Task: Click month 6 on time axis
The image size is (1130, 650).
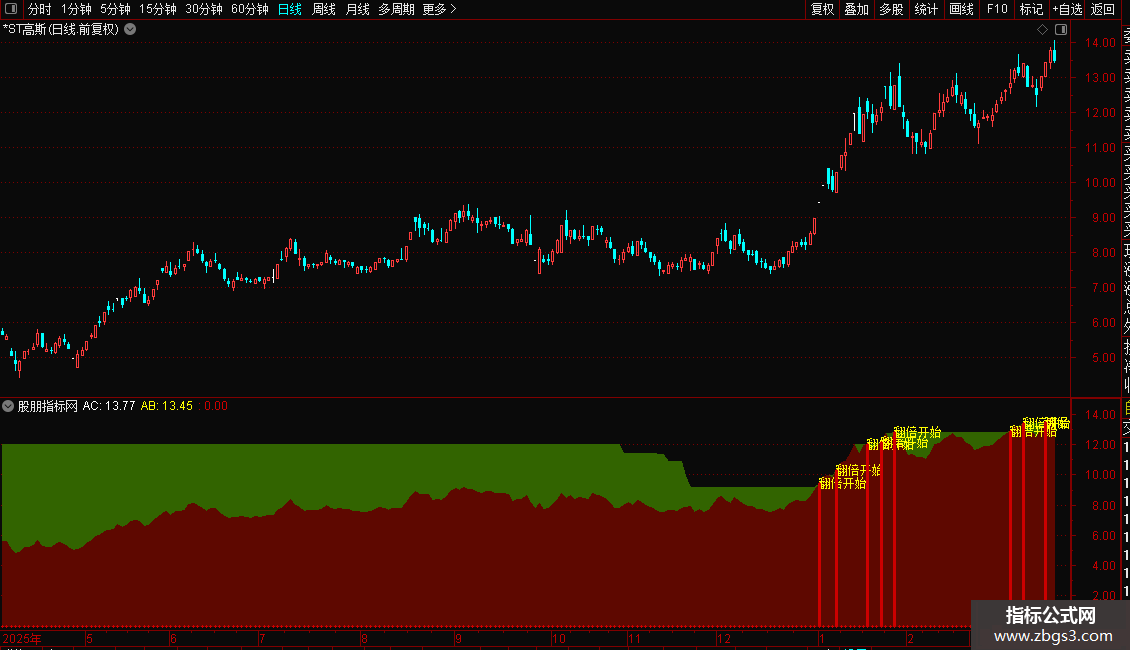Action: [173, 639]
